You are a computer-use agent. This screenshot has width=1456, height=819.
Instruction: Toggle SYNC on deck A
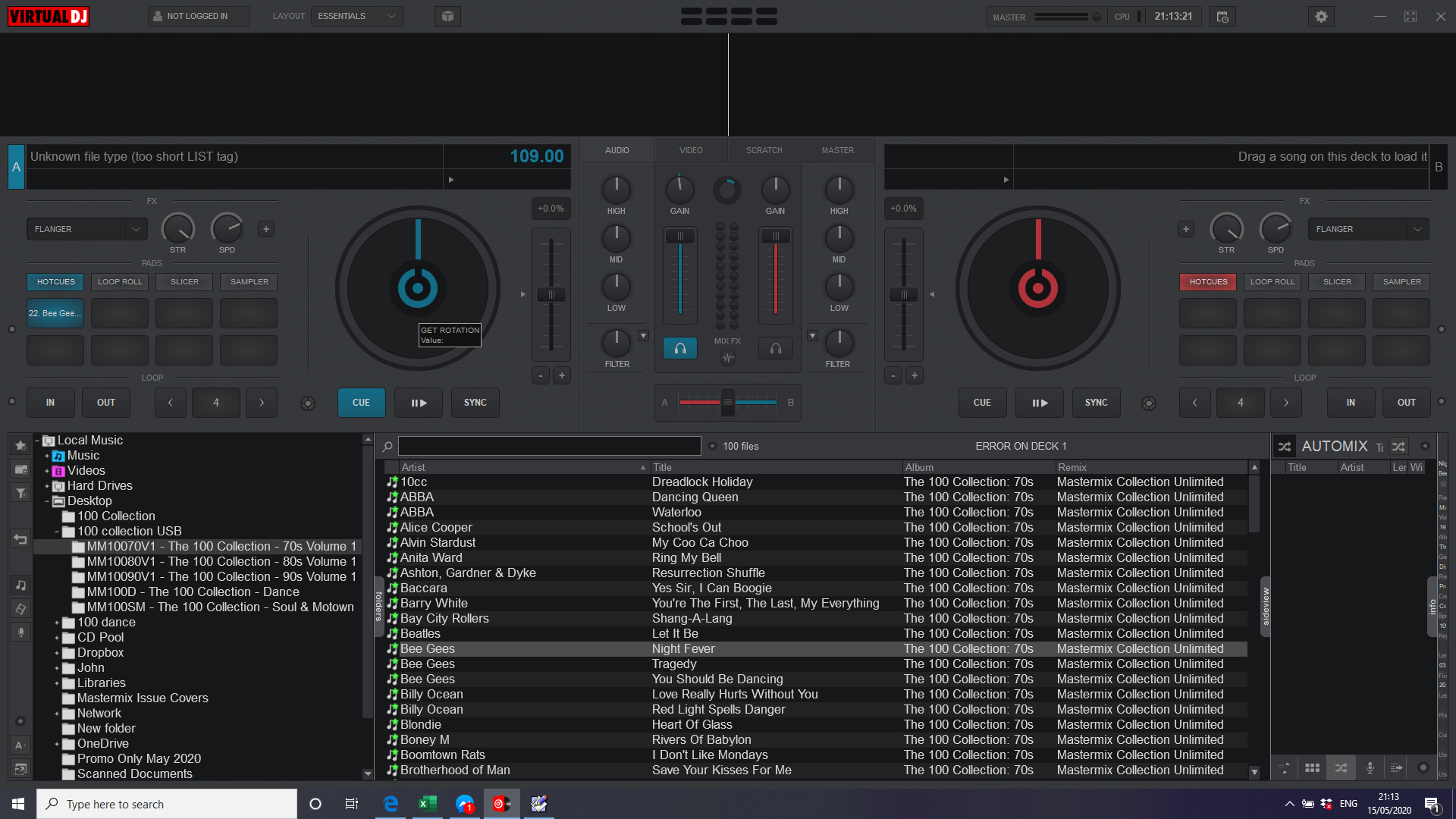[x=475, y=403]
